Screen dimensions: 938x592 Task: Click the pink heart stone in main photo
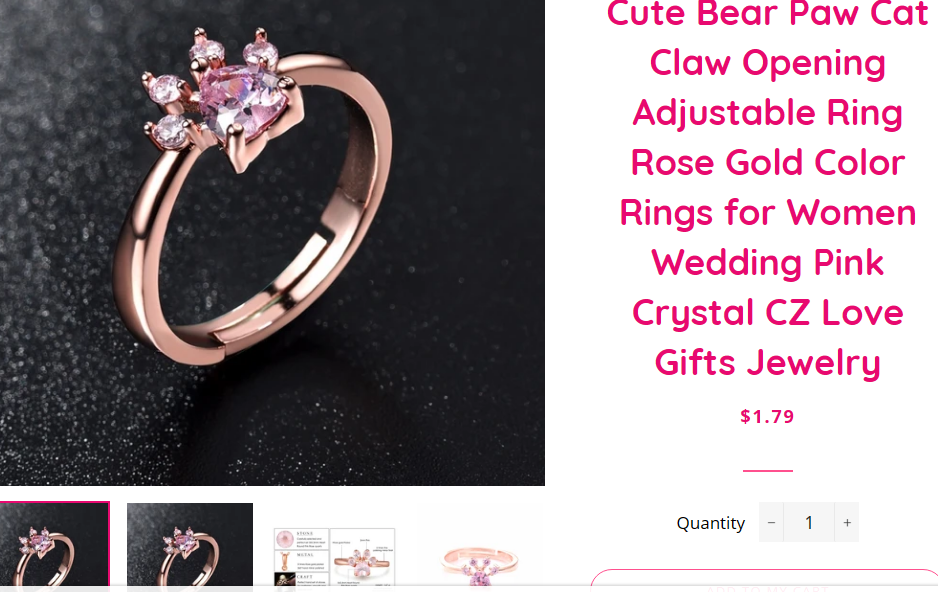239,105
